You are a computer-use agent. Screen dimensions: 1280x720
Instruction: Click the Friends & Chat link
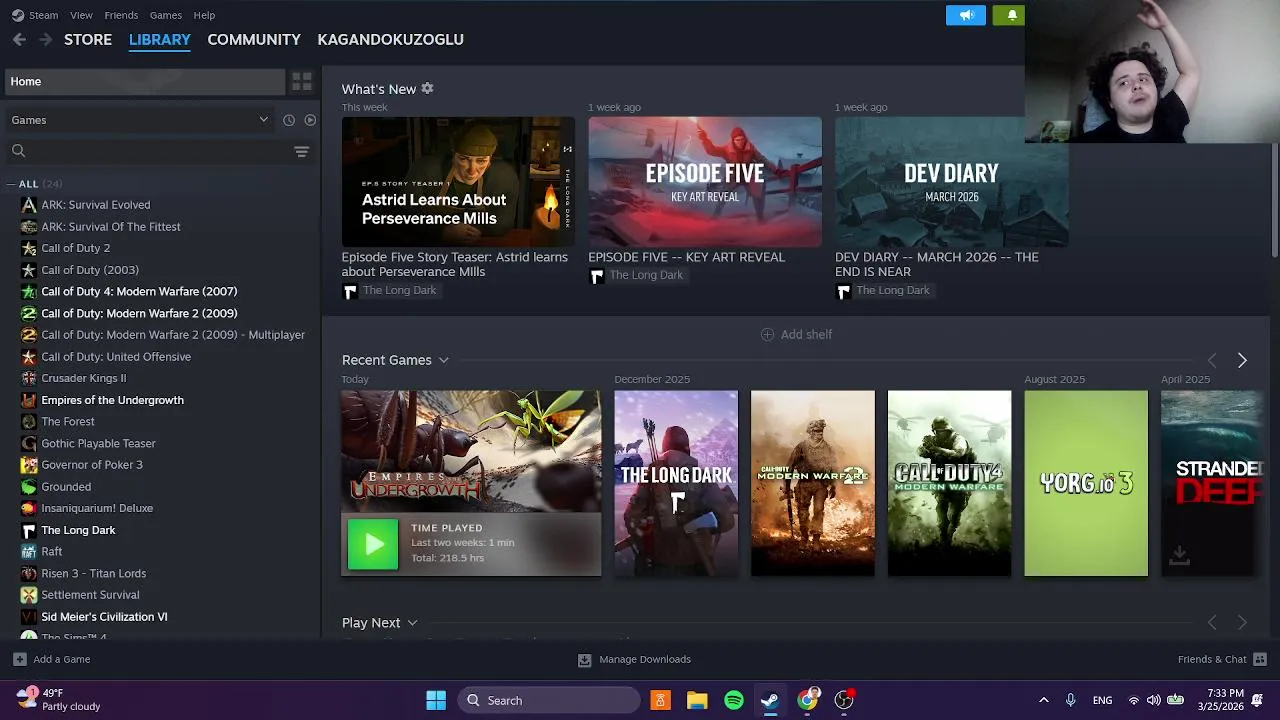[1212, 659]
